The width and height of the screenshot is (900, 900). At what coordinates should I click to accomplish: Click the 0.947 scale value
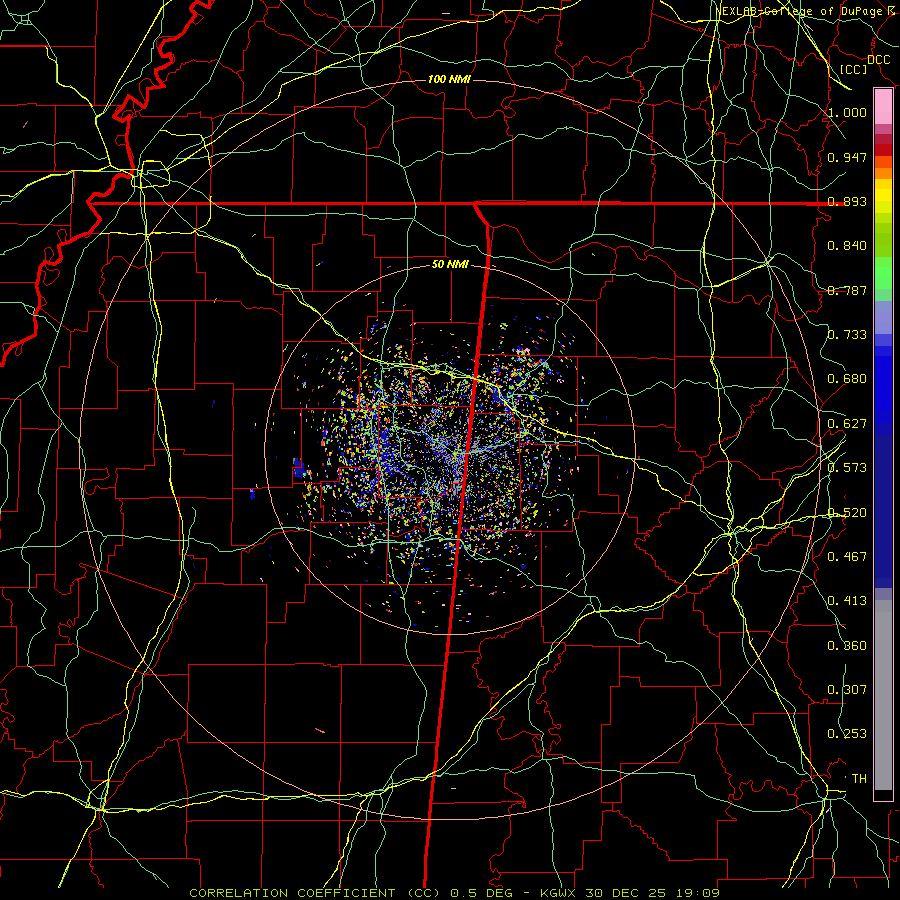click(x=847, y=157)
